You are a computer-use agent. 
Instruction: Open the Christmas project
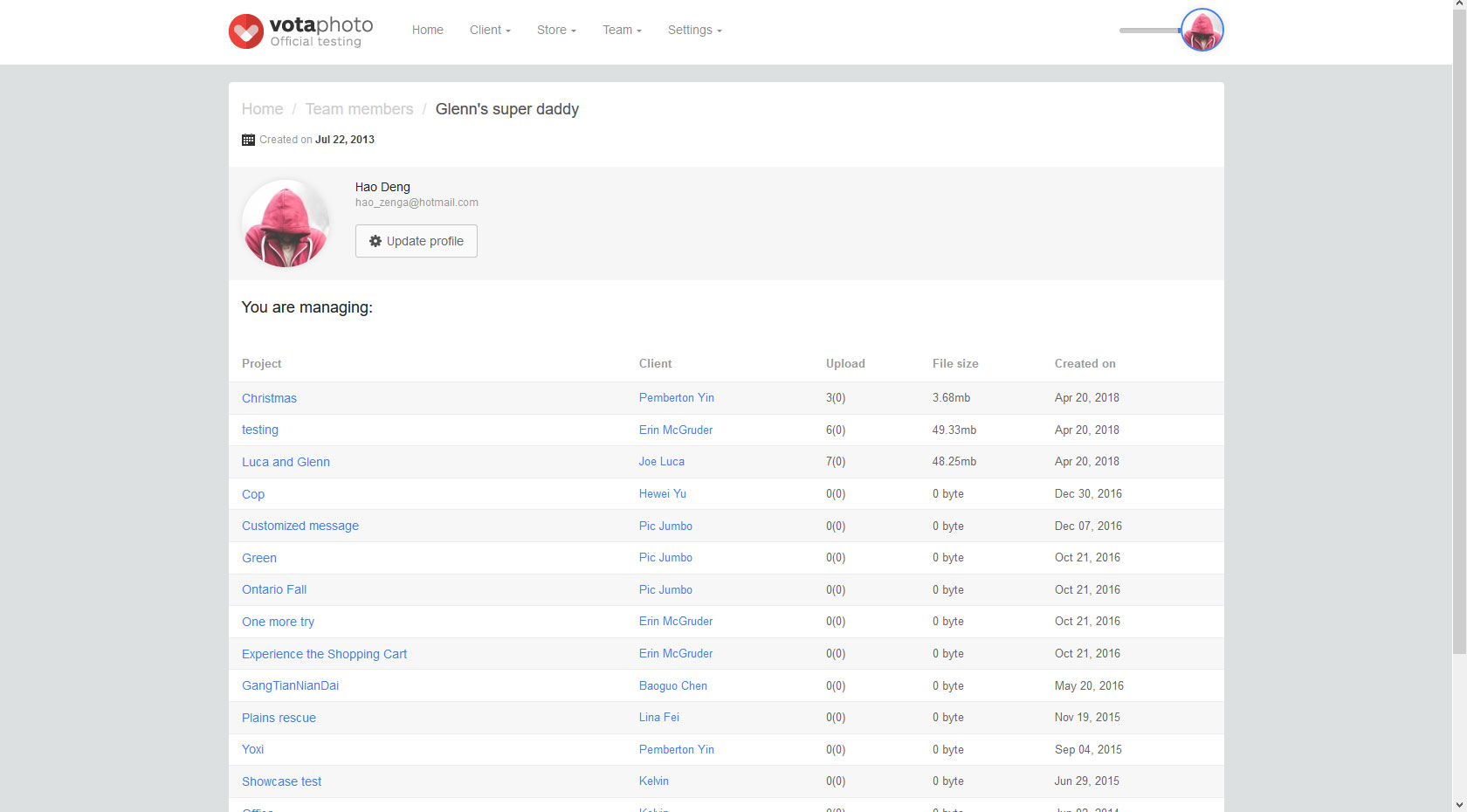pyautogui.click(x=269, y=398)
